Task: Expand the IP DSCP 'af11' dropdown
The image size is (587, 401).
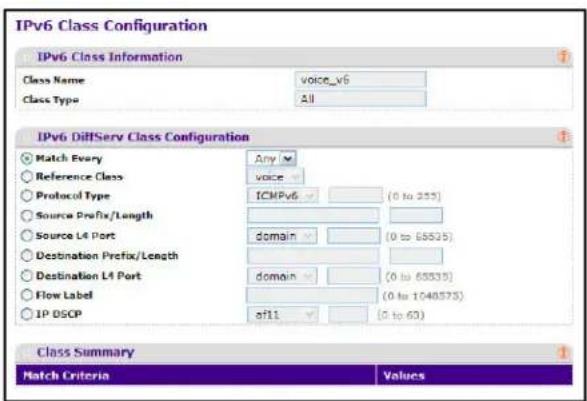Action: [x=283, y=315]
